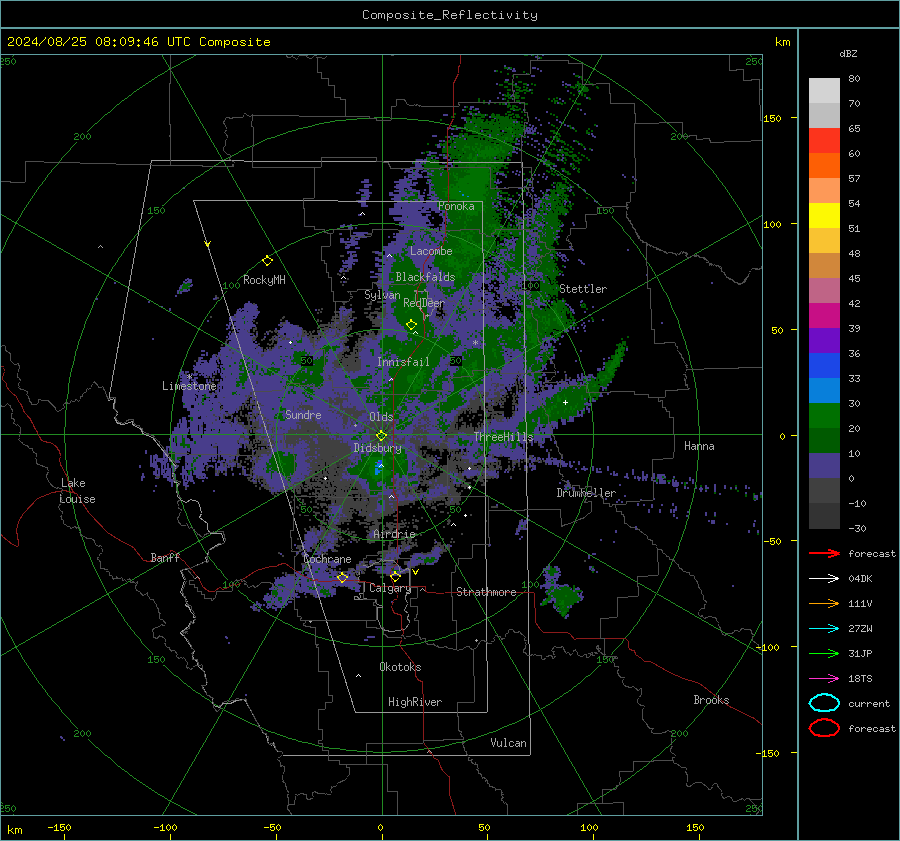This screenshot has height=841, width=900.
Task: Click the yellow diamond marker near RockyMH
Action: coord(267,261)
